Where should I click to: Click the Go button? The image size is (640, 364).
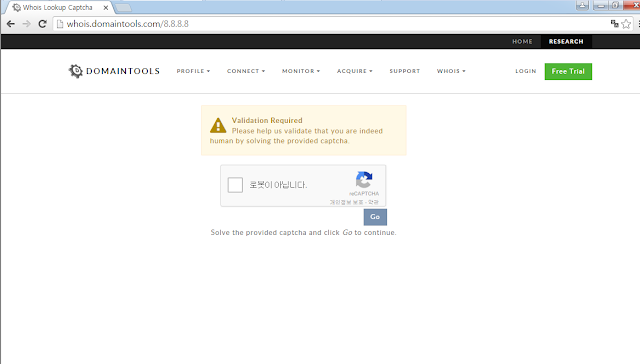point(375,217)
